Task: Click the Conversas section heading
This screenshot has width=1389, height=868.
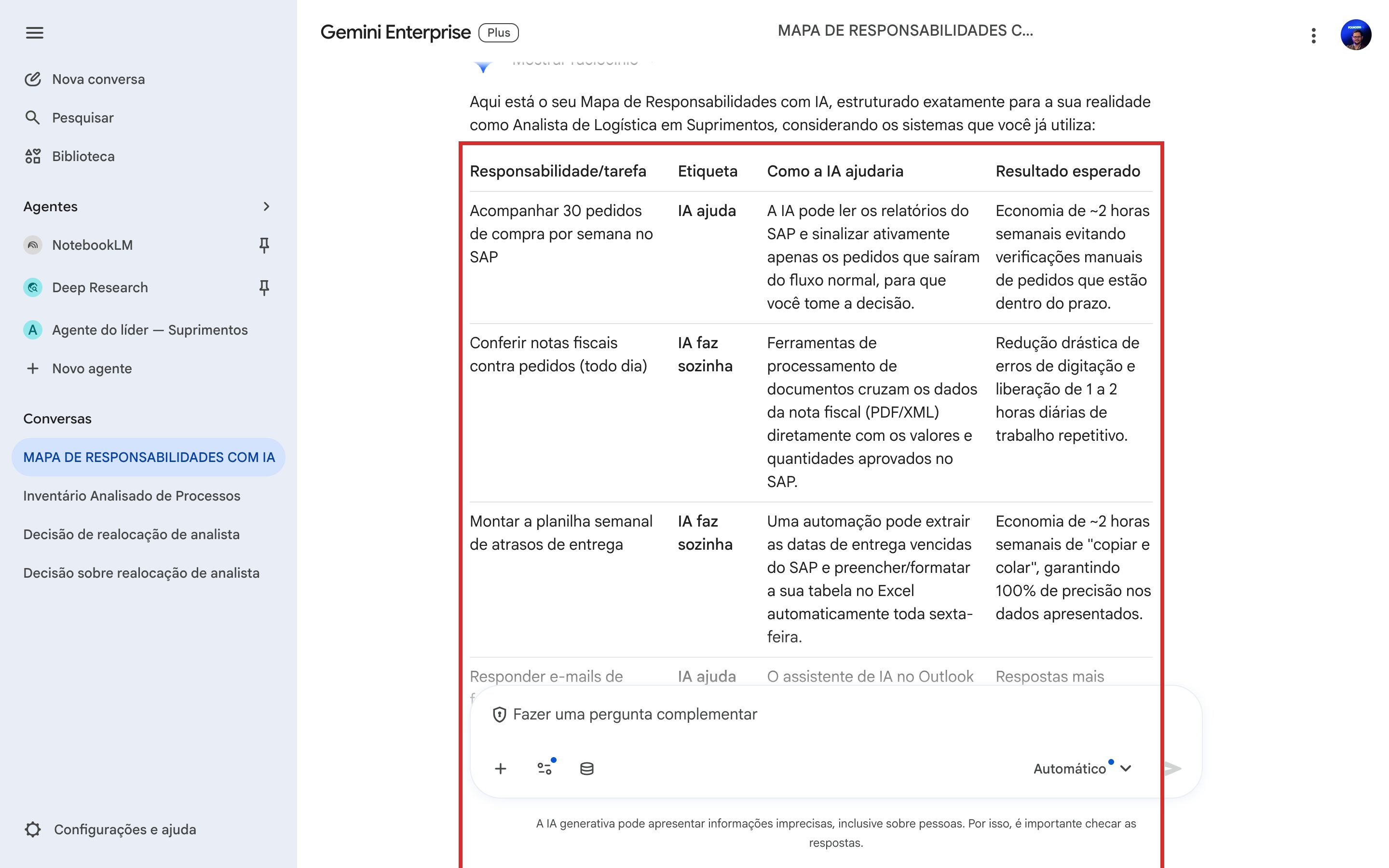Action: pyautogui.click(x=57, y=419)
